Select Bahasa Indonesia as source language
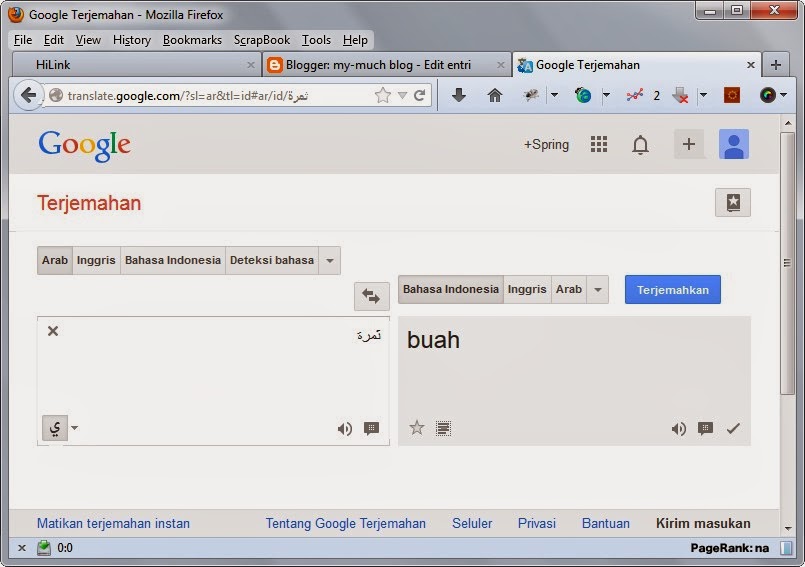The height and width of the screenshot is (567, 805). tap(172, 260)
